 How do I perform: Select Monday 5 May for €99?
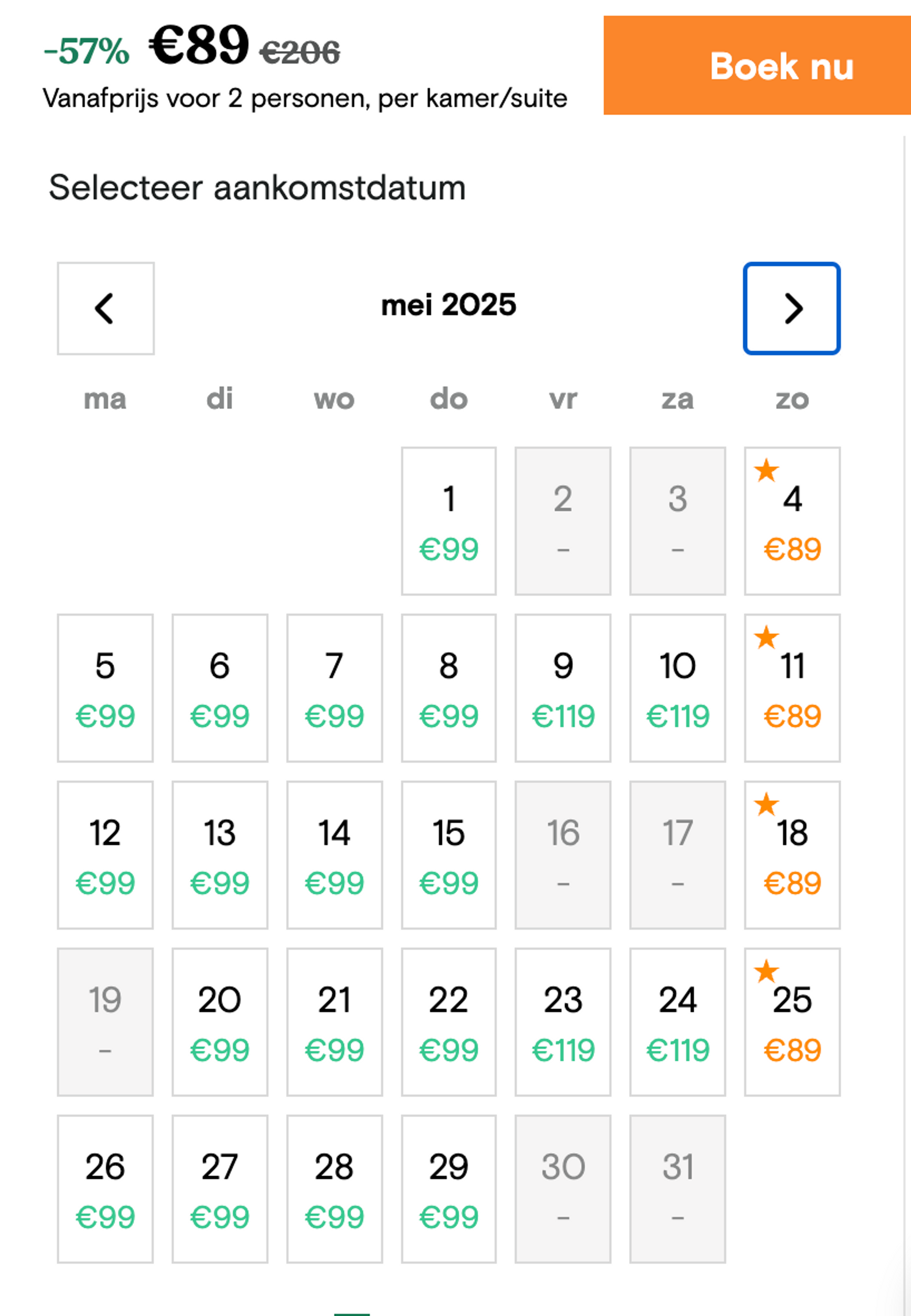coord(105,688)
